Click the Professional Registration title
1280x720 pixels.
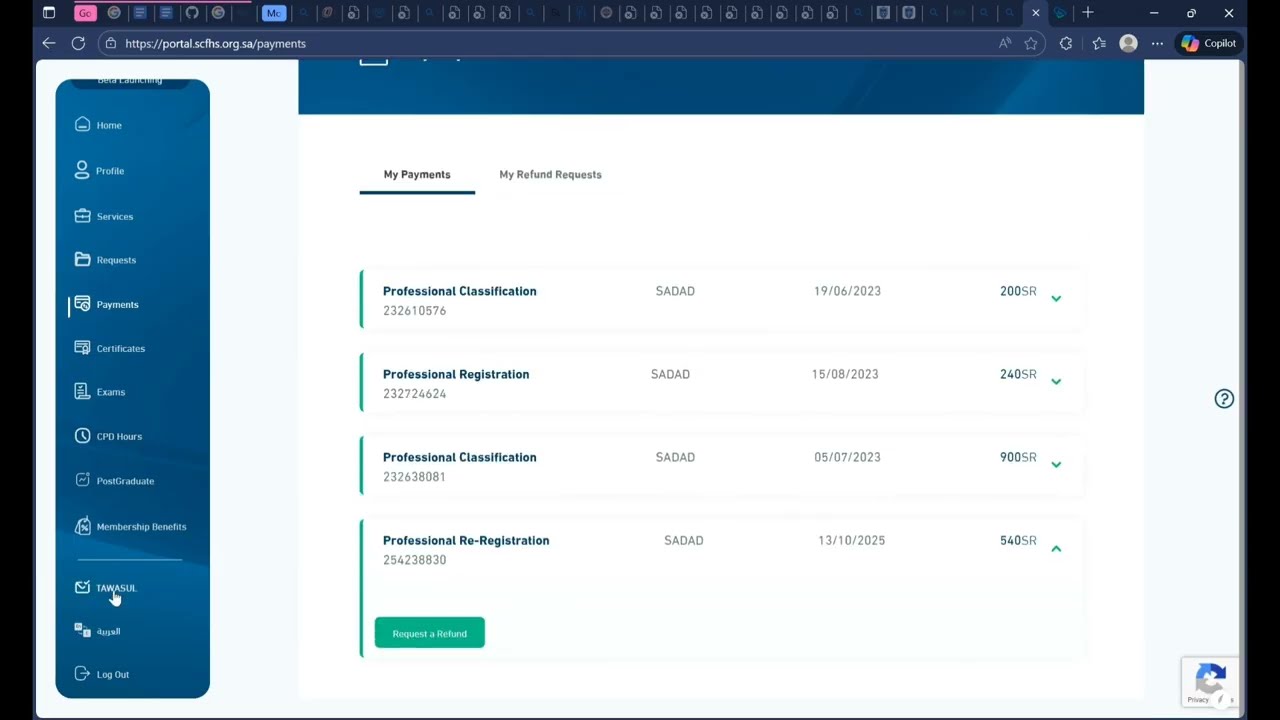pos(456,374)
